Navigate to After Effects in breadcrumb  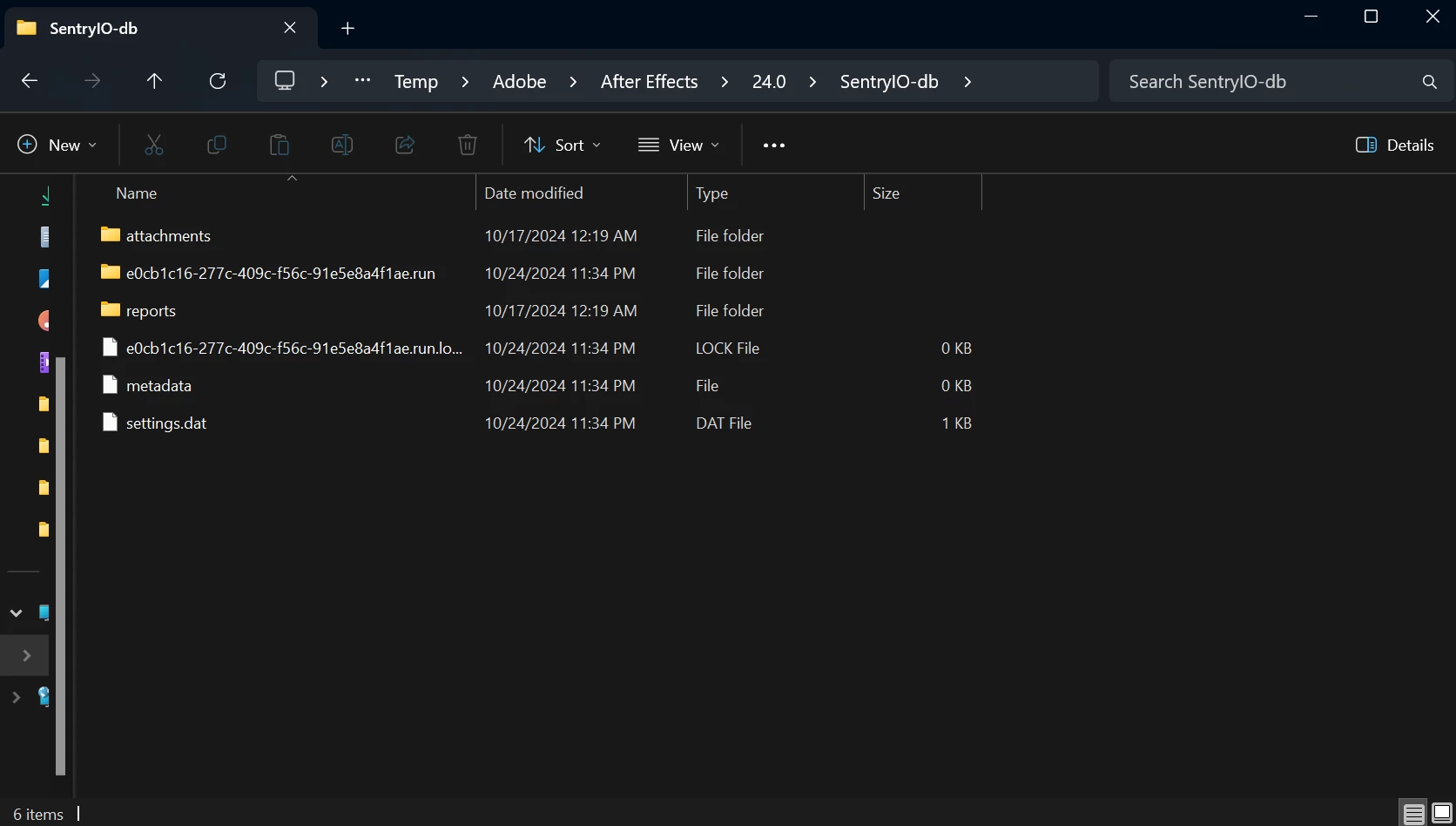point(650,82)
